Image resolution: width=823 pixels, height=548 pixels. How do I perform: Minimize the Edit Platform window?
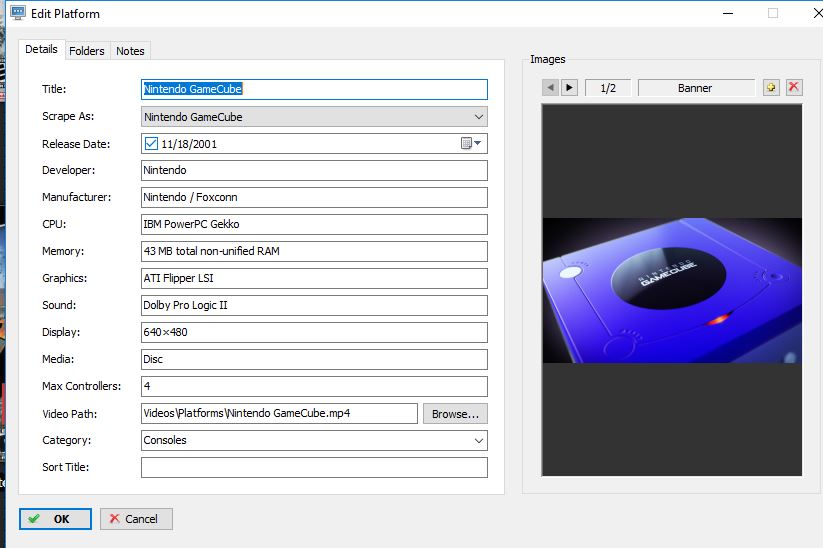click(x=728, y=13)
